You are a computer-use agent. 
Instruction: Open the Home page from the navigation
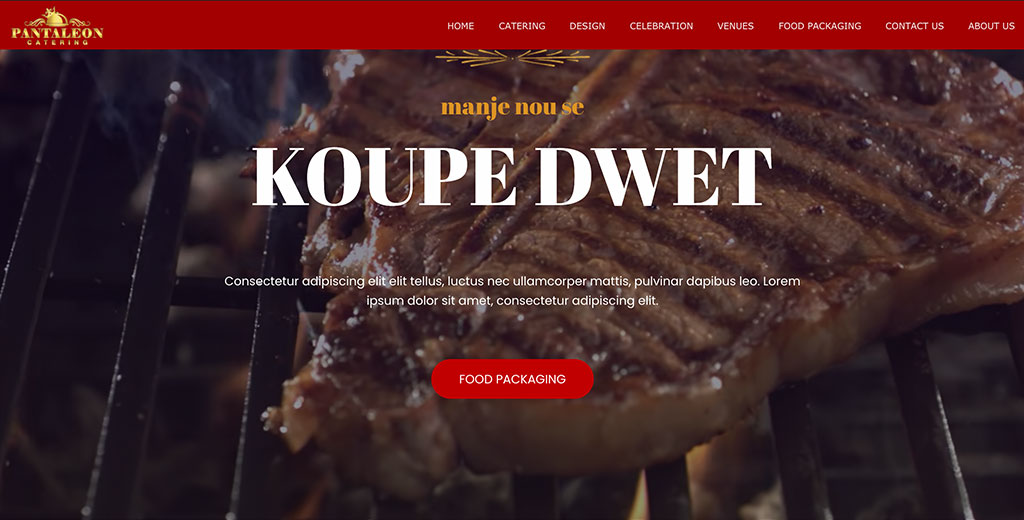(460, 26)
